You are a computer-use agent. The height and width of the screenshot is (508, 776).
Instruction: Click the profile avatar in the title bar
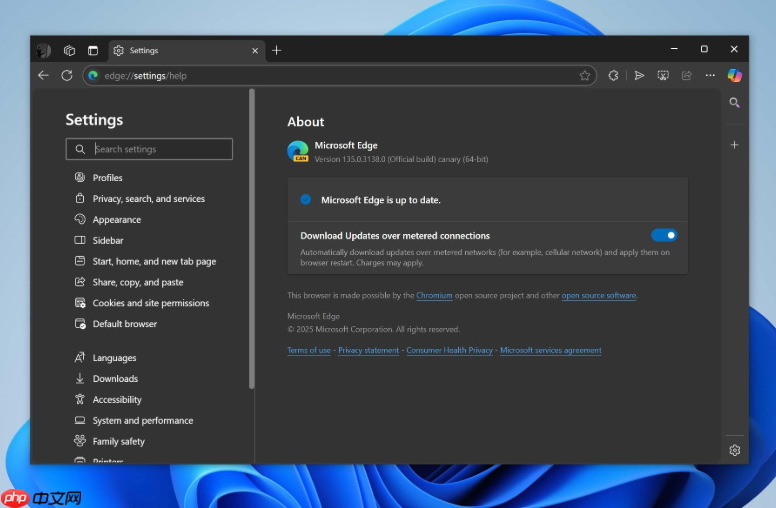pos(43,50)
